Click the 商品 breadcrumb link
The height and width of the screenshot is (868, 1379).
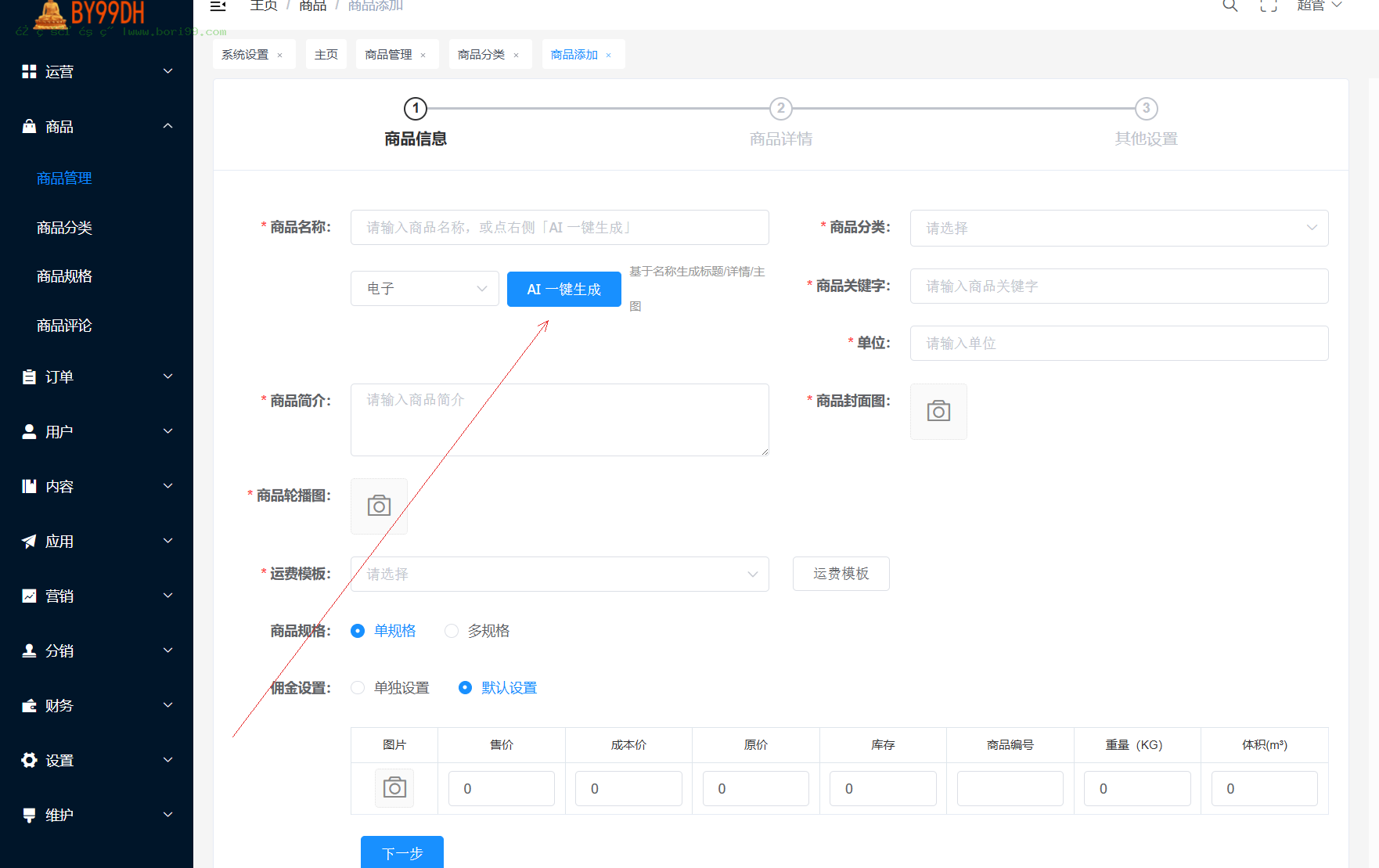tap(313, 5)
